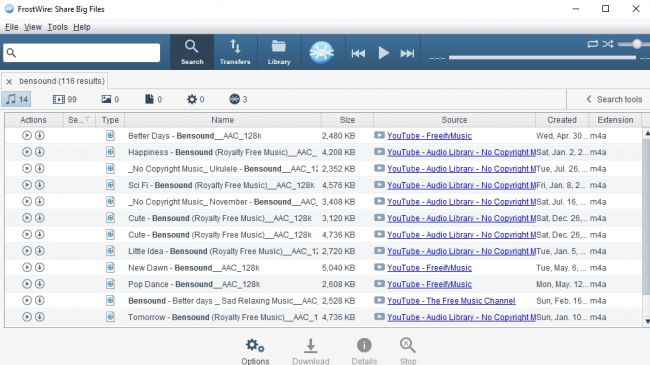650x365 pixels.
Task: Filter results by video (99)
Action: pyautogui.click(x=65, y=100)
